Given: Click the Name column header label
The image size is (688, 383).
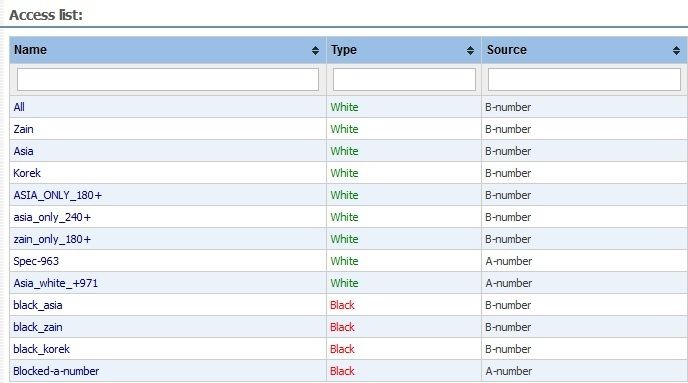Looking at the screenshot, I should [x=30, y=50].
